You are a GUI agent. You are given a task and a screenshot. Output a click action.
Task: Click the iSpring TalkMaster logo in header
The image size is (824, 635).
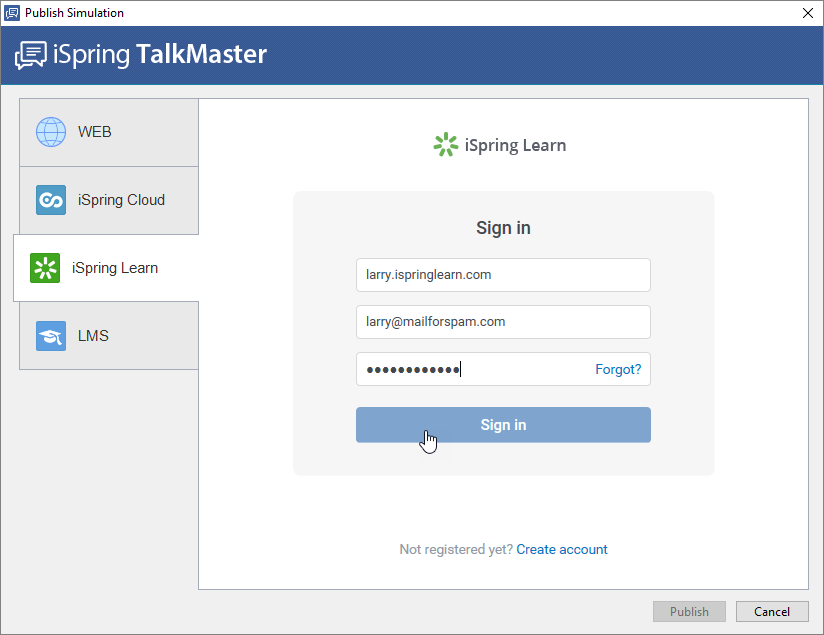coord(141,55)
